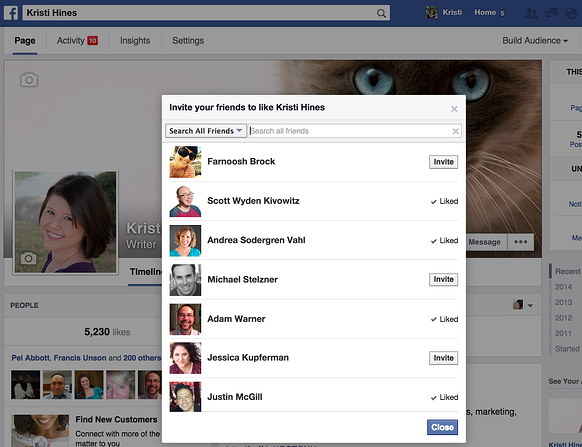The image size is (582, 447).
Task: Click Adam Warner name
Action: coord(236,319)
